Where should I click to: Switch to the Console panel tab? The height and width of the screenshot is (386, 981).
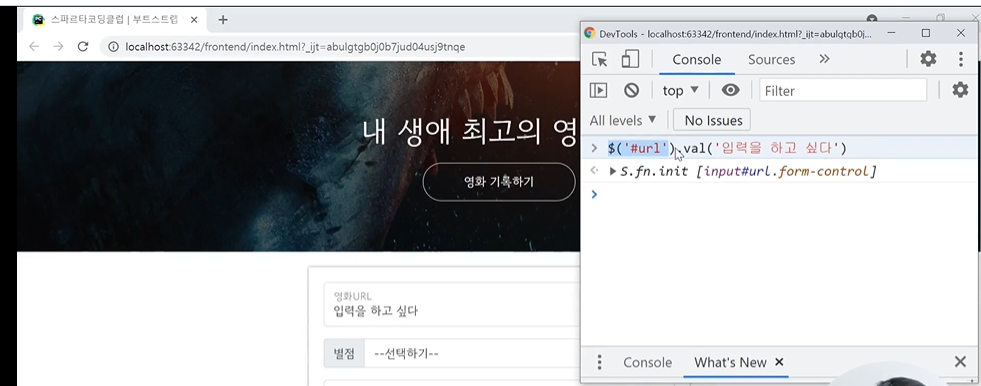pos(696,59)
